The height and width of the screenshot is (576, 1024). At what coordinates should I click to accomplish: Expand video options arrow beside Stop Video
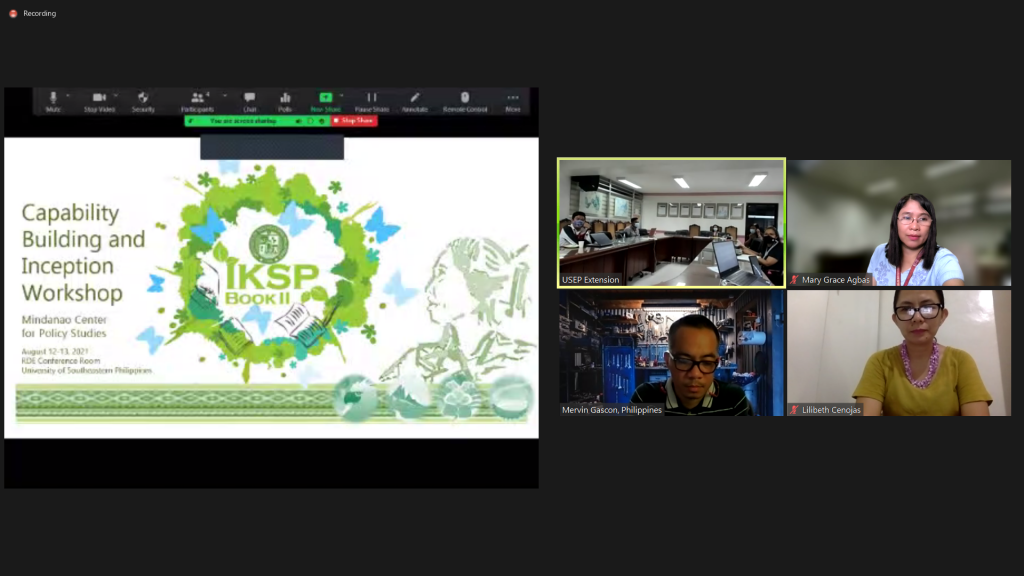pos(116,96)
